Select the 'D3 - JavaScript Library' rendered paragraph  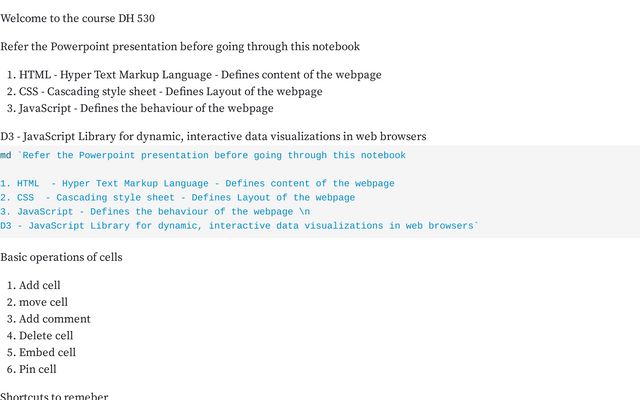[x=213, y=136]
